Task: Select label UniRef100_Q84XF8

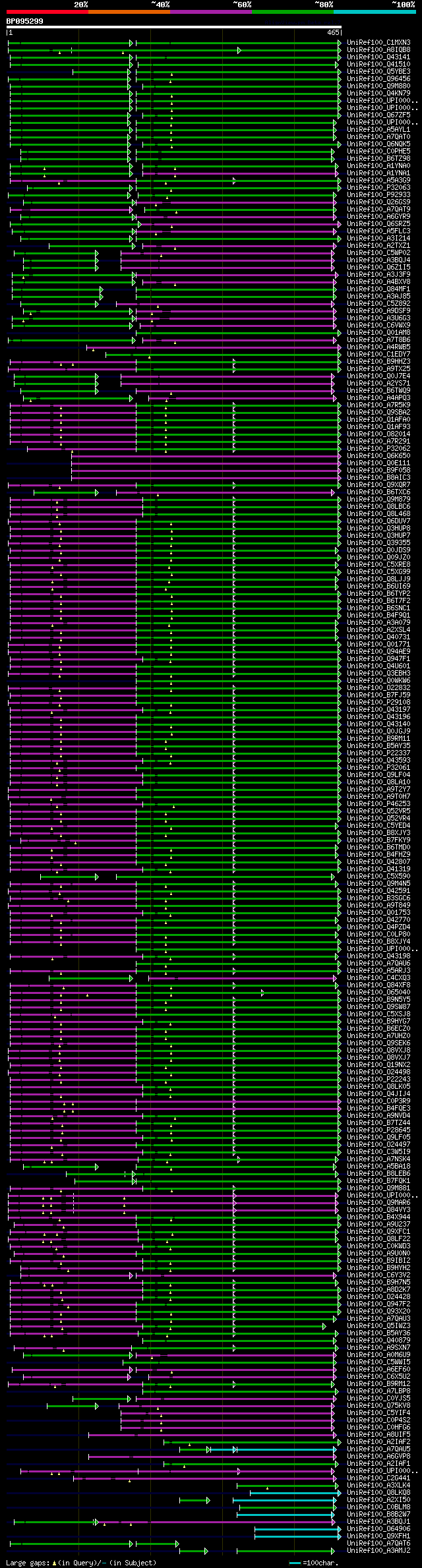Action: (x=378, y=985)
